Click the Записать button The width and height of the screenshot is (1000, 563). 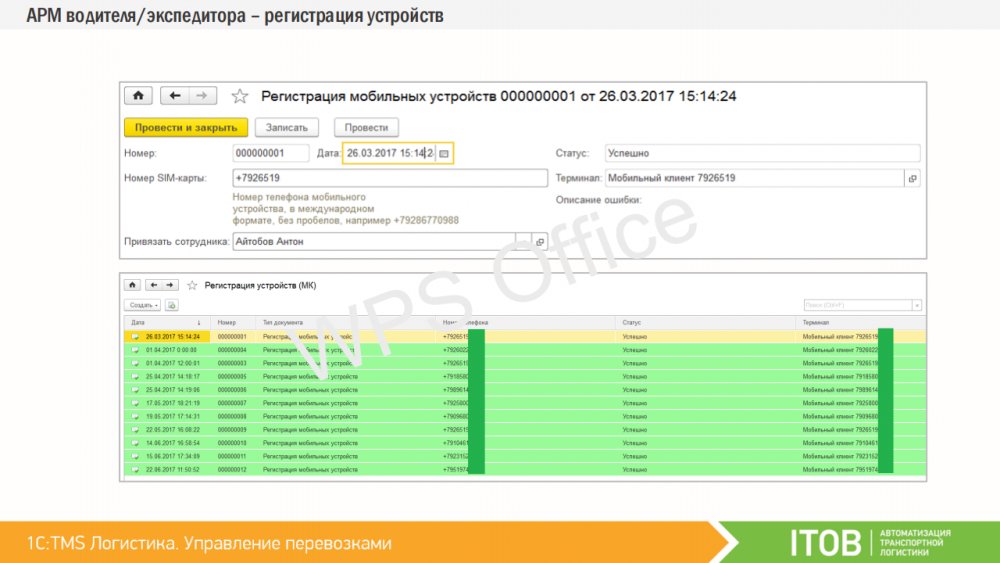click(x=287, y=128)
